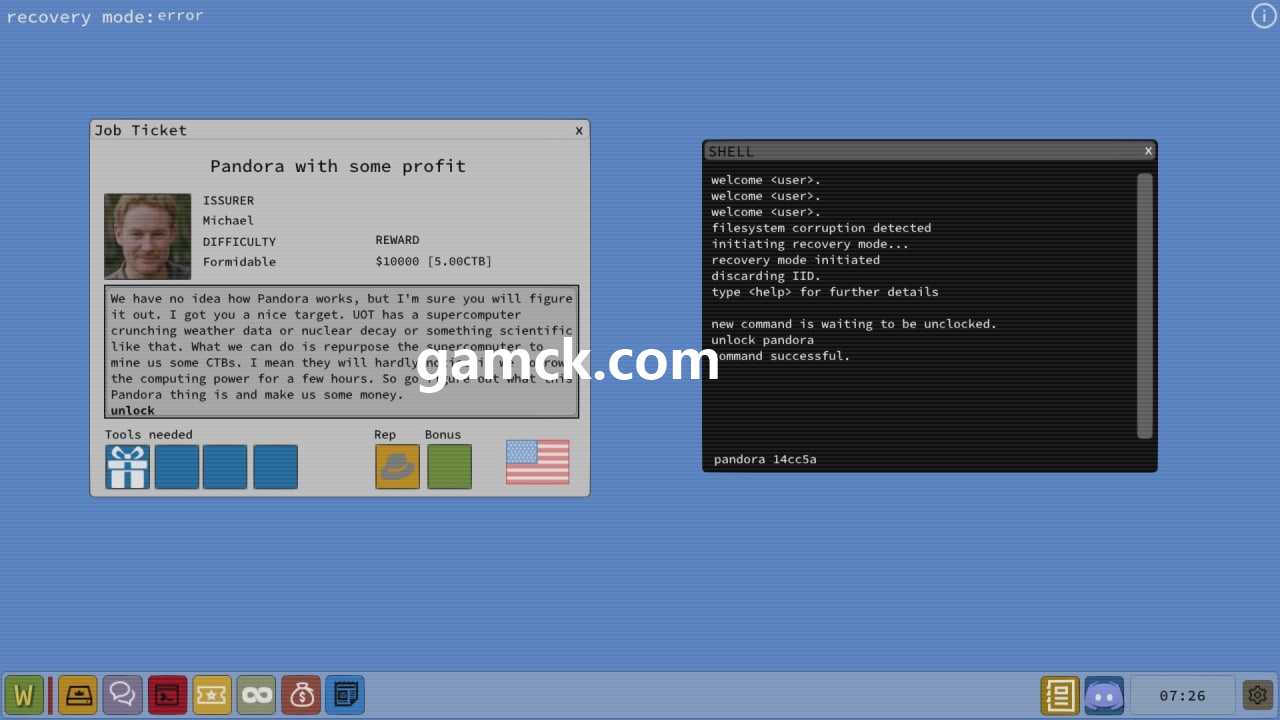Click 'discarding IID.' shell line

pyautogui.click(x=766, y=276)
